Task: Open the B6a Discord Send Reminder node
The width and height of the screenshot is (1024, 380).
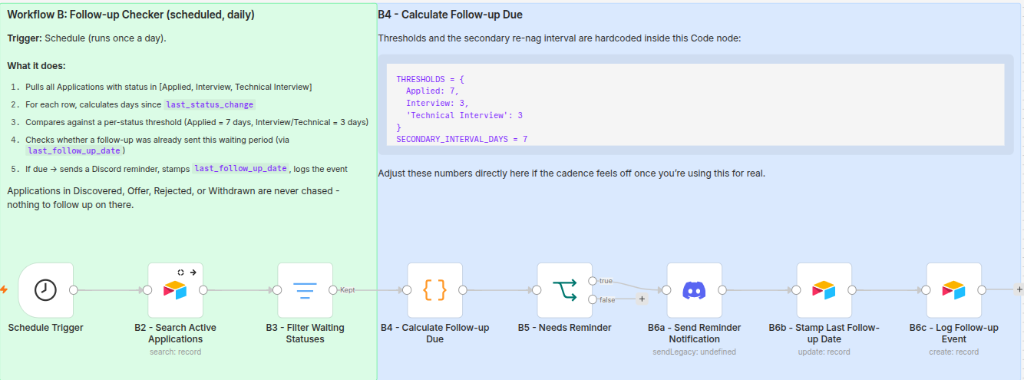Action: point(694,290)
